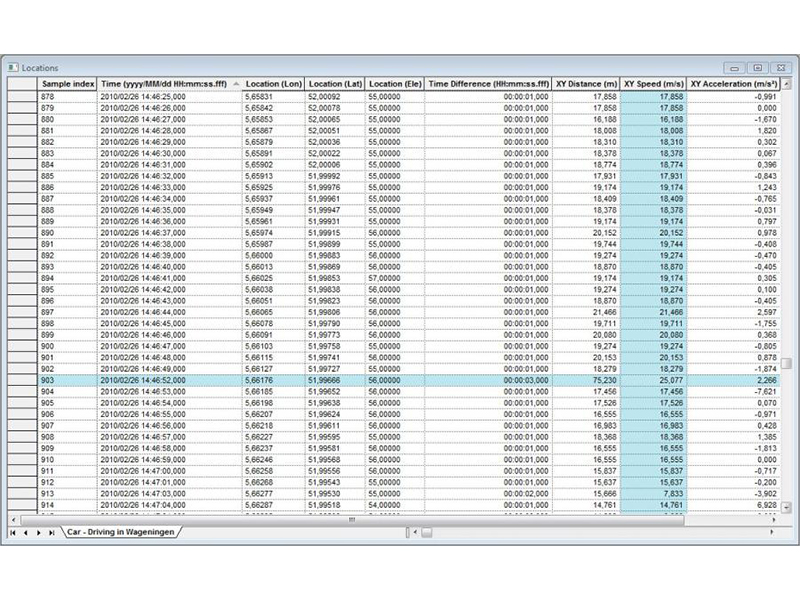Select the Sample index column header

(66, 84)
